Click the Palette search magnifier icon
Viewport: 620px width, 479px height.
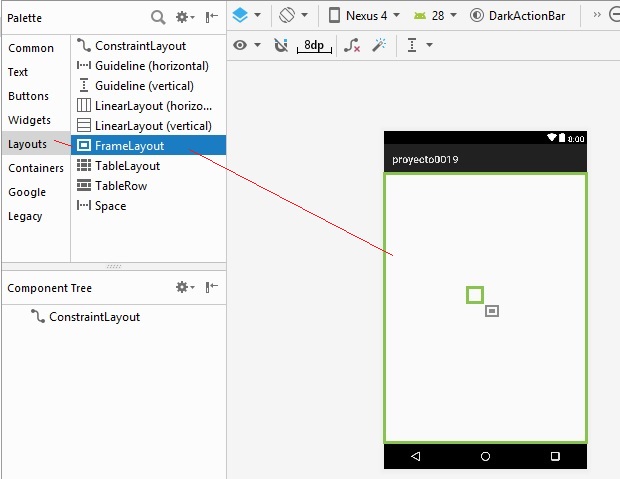(157, 17)
